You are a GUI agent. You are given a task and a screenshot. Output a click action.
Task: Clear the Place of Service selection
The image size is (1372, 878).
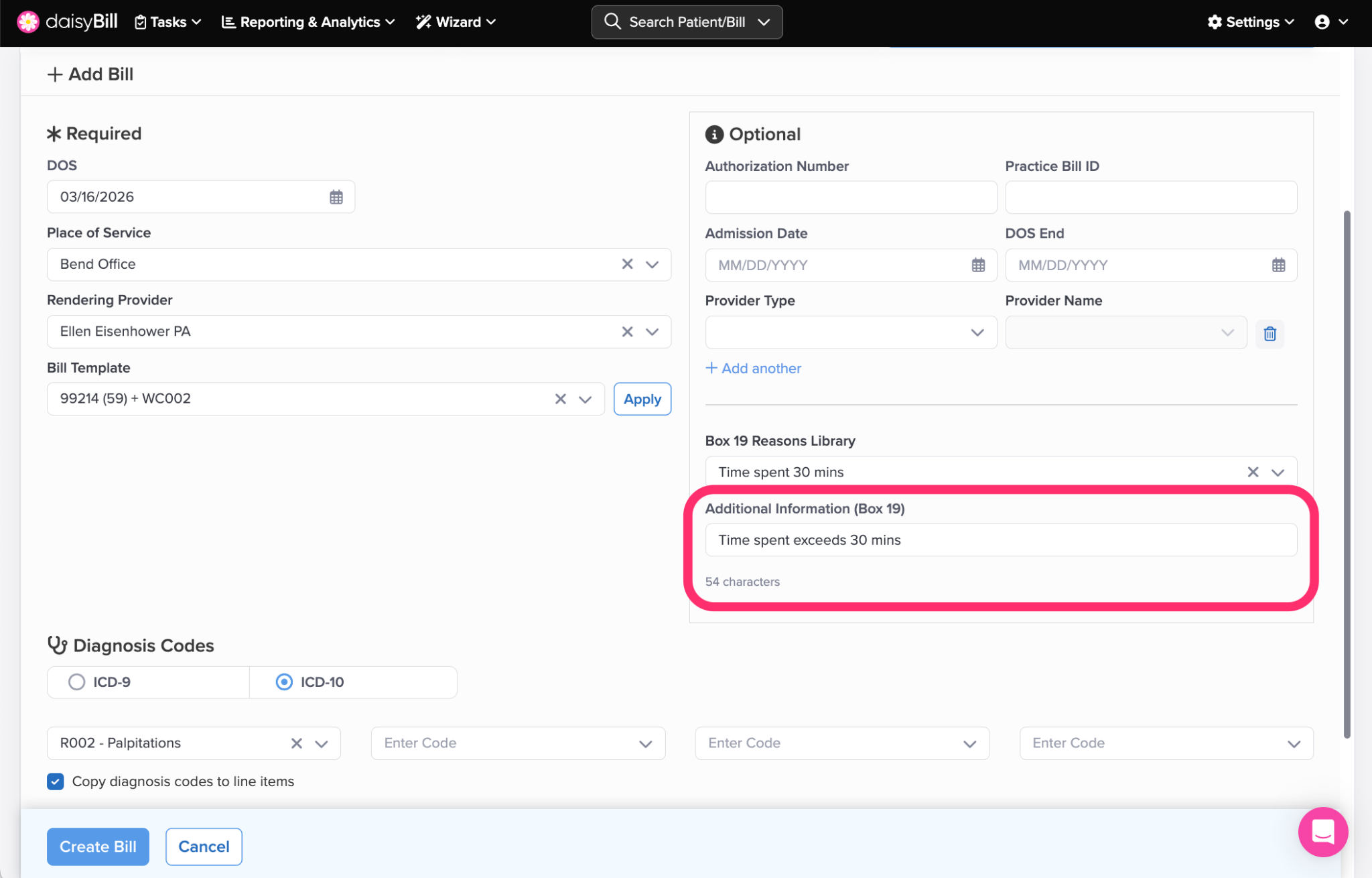pyautogui.click(x=627, y=264)
